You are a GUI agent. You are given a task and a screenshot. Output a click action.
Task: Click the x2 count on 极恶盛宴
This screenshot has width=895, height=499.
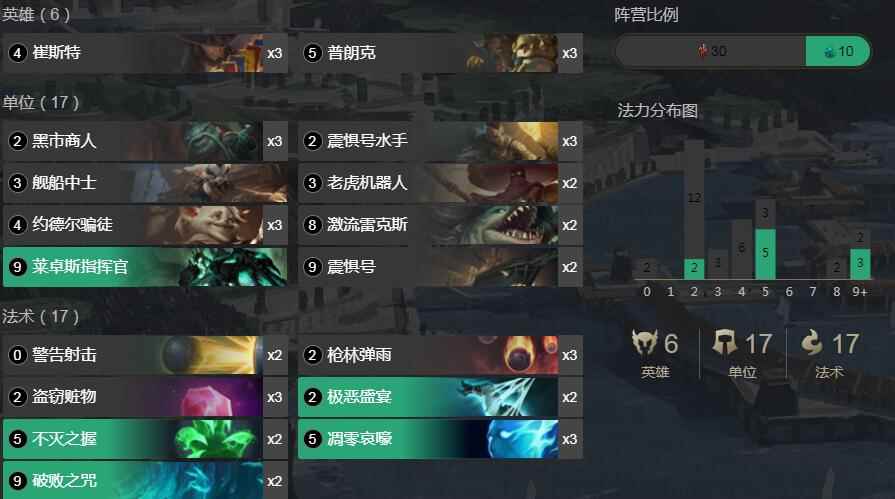(570, 397)
